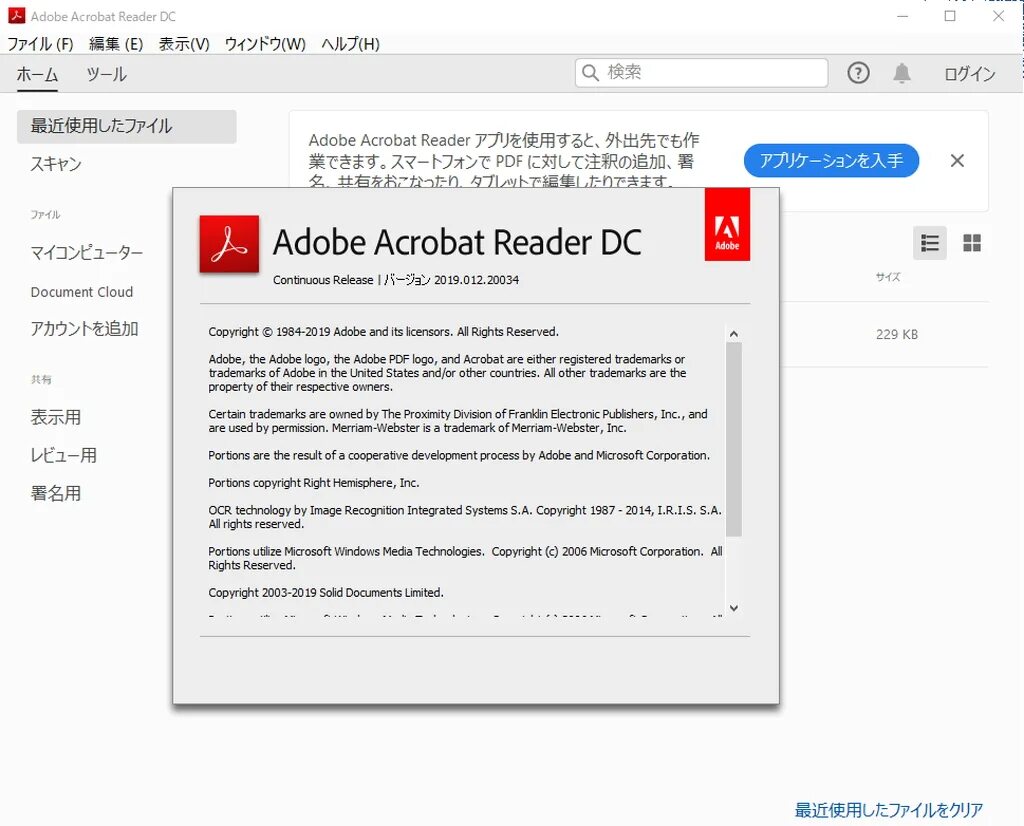Screen dimensions: 1024x826
Task: Open the ヘルプ(H) menu
Action: pos(350,44)
